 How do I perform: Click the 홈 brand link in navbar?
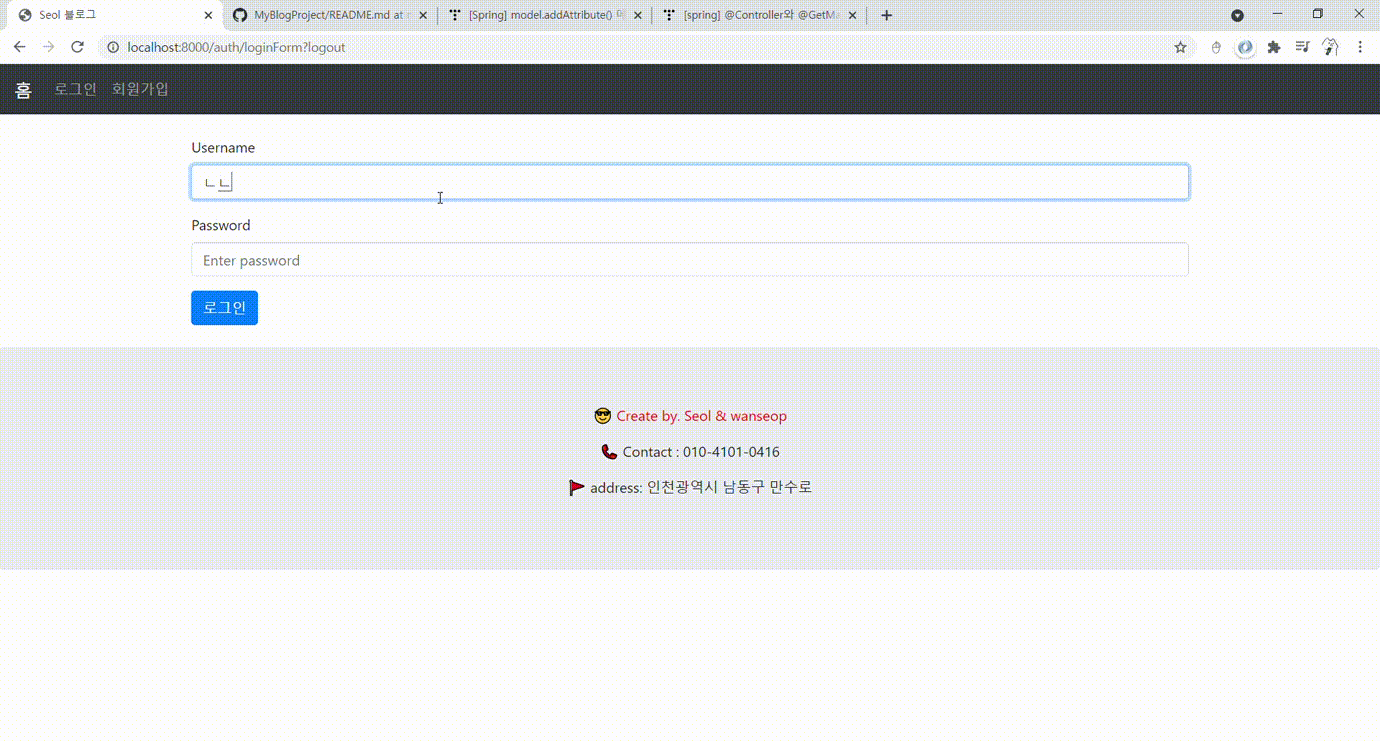point(23,90)
